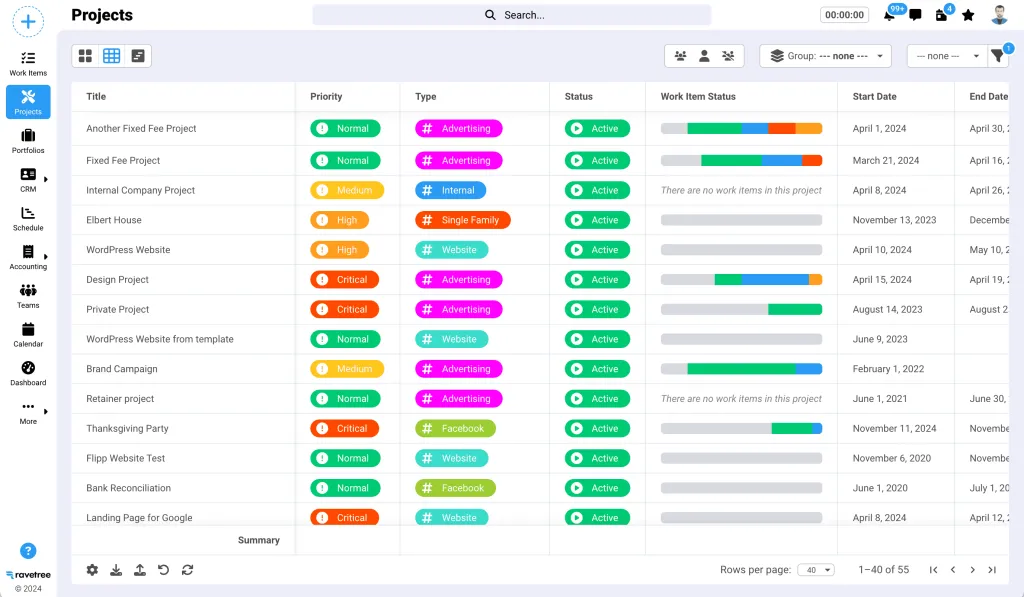Click Brand Campaign work item status bar

coord(741,369)
